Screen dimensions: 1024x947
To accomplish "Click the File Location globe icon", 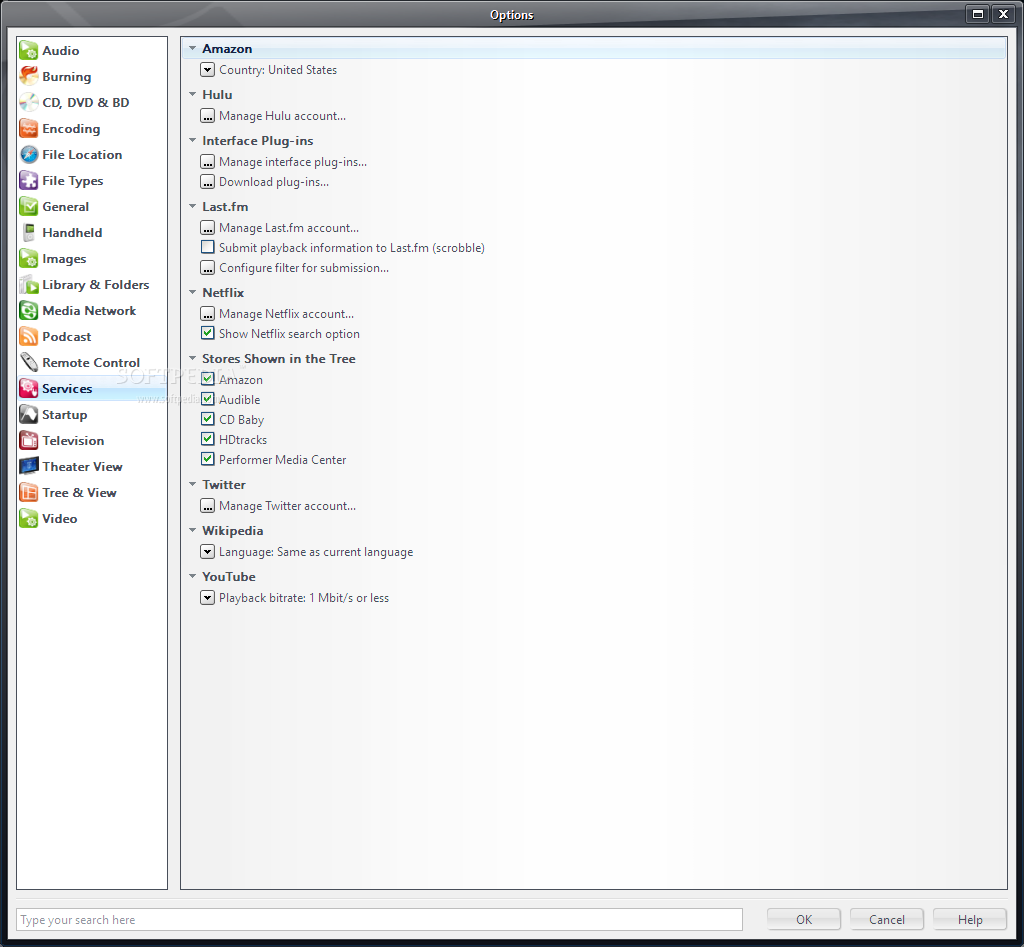I will point(29,155).
